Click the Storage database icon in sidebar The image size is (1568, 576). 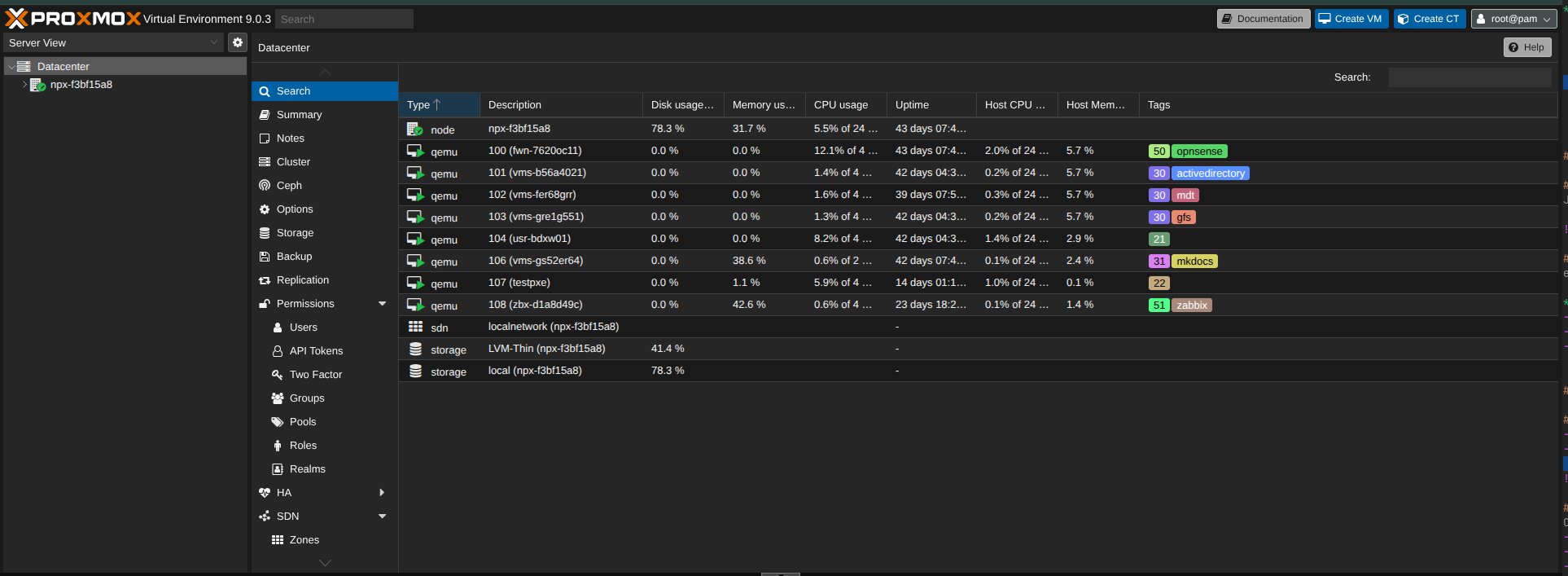pyautogui.click(x=265, y=233)
